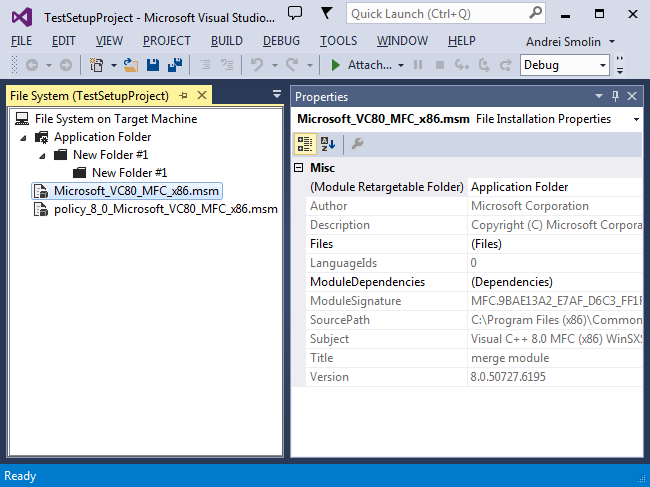Open the VIEW menu
This screenshot has height=487, width=650.
(109, 41)
